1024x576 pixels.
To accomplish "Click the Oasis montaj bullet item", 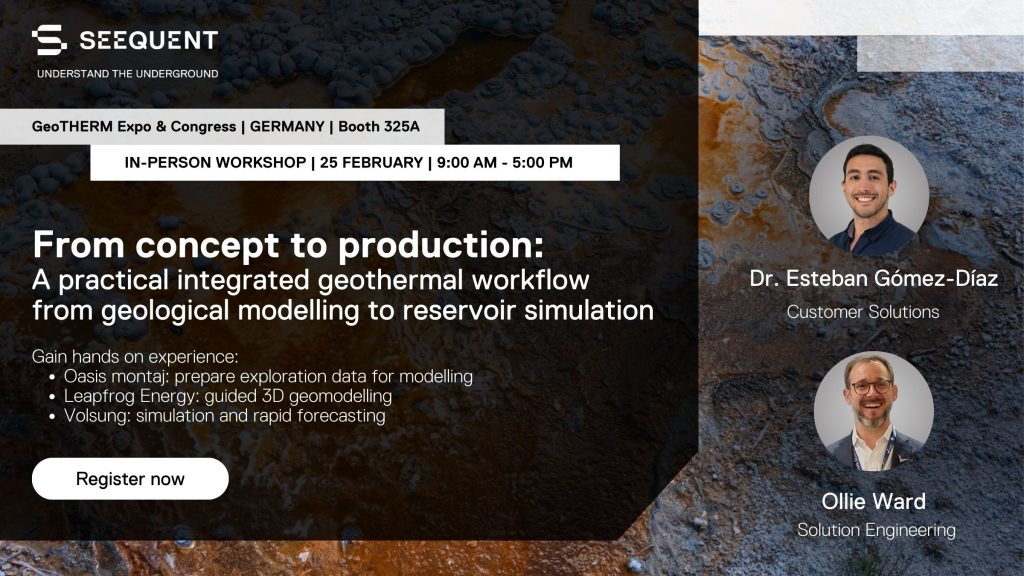I will (268, 376).
